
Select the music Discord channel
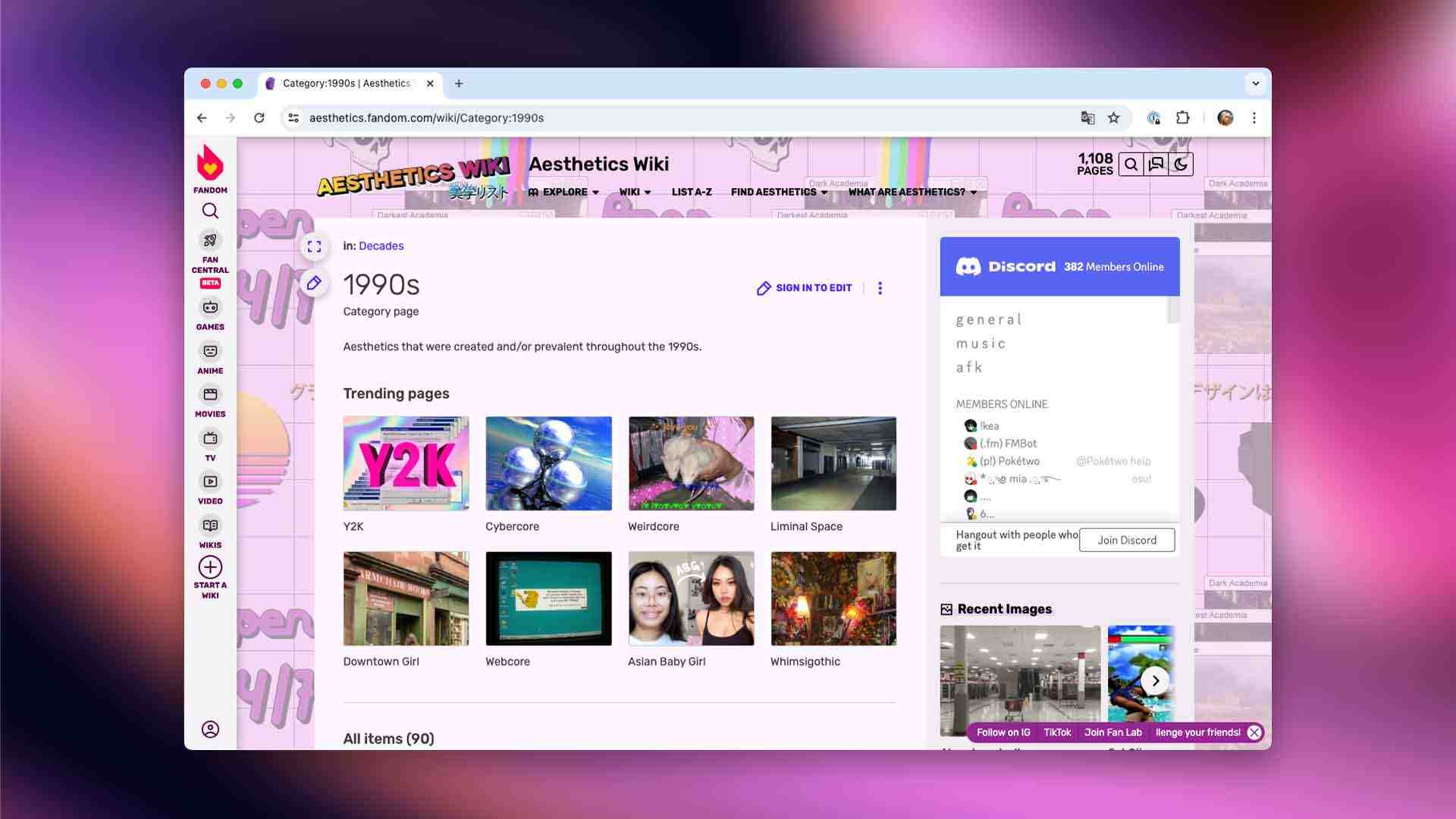pyautogui.click(x=981, y=344)
